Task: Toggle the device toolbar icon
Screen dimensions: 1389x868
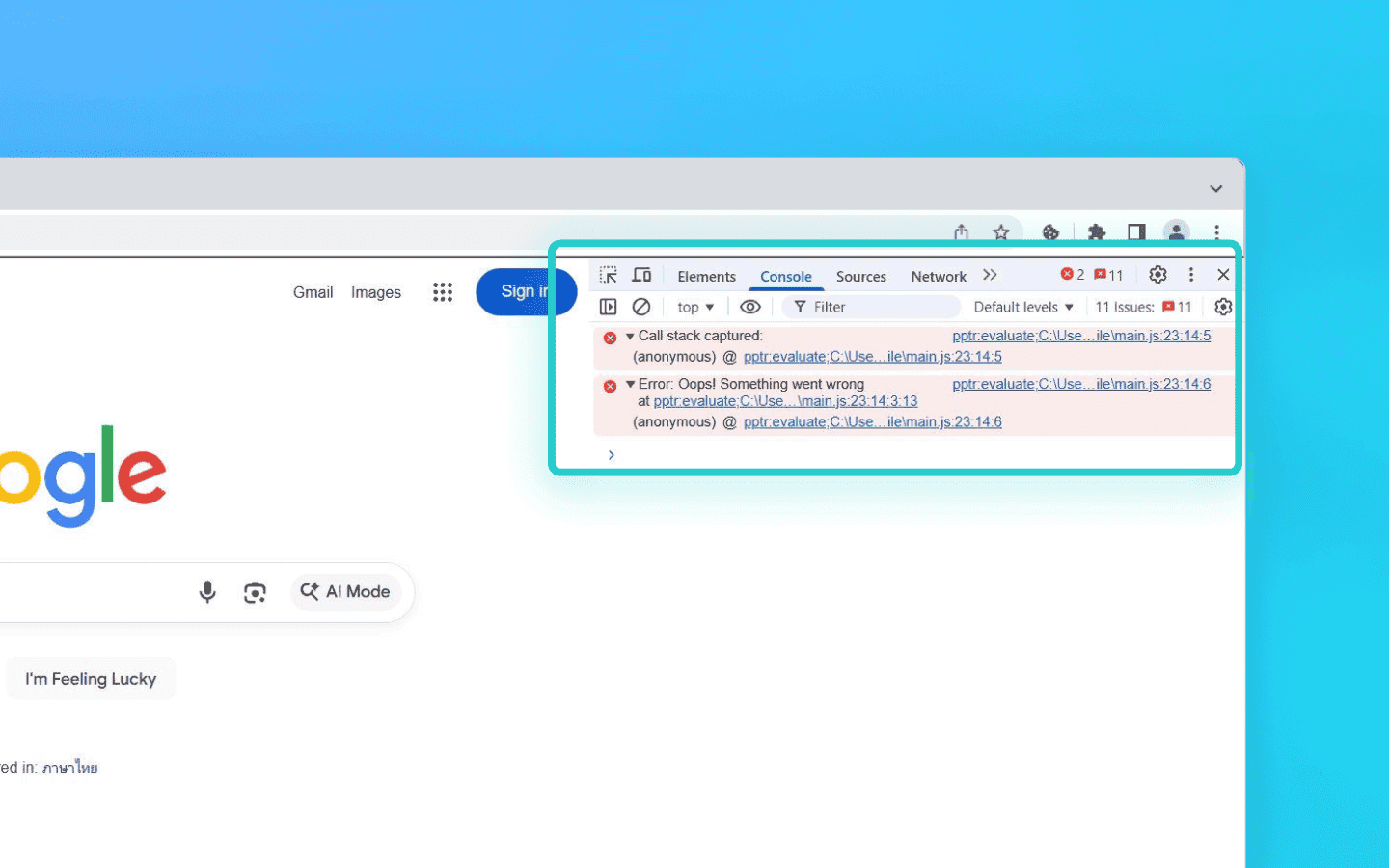Action: [641, 275]
